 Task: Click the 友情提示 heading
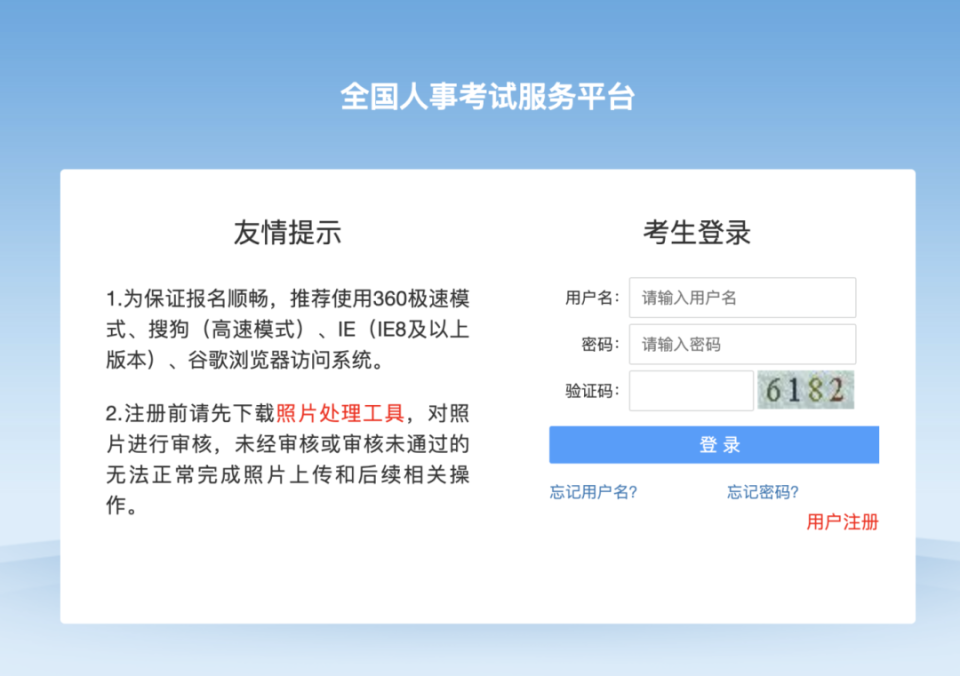click(x=287, y=233)
